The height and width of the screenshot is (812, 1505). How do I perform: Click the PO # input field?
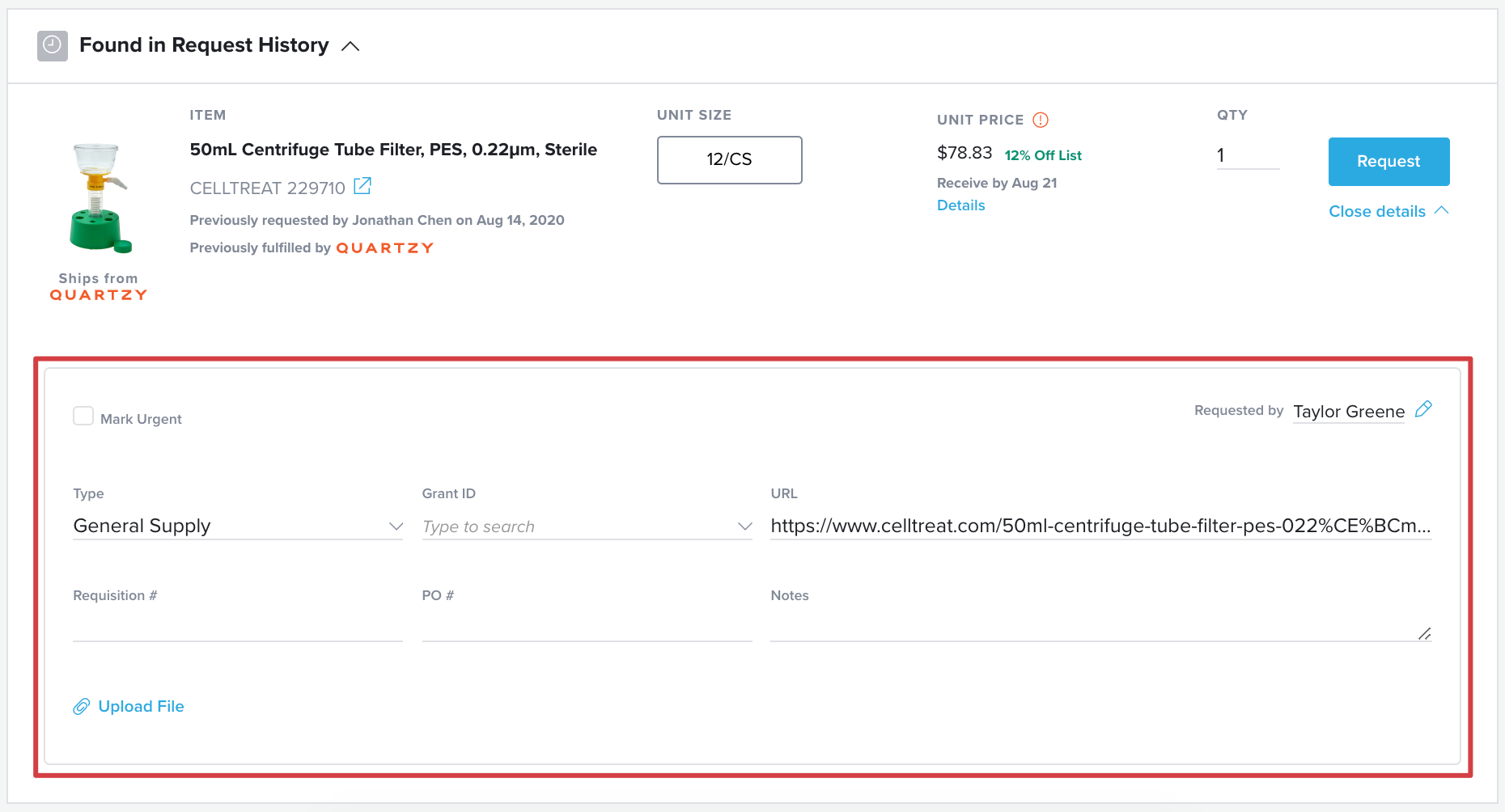coord(587,627)
